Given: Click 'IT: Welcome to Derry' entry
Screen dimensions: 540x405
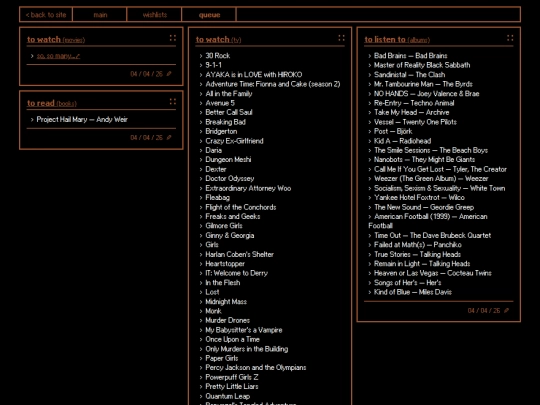Looking at the screenshot, I should (x=236, y=273).
